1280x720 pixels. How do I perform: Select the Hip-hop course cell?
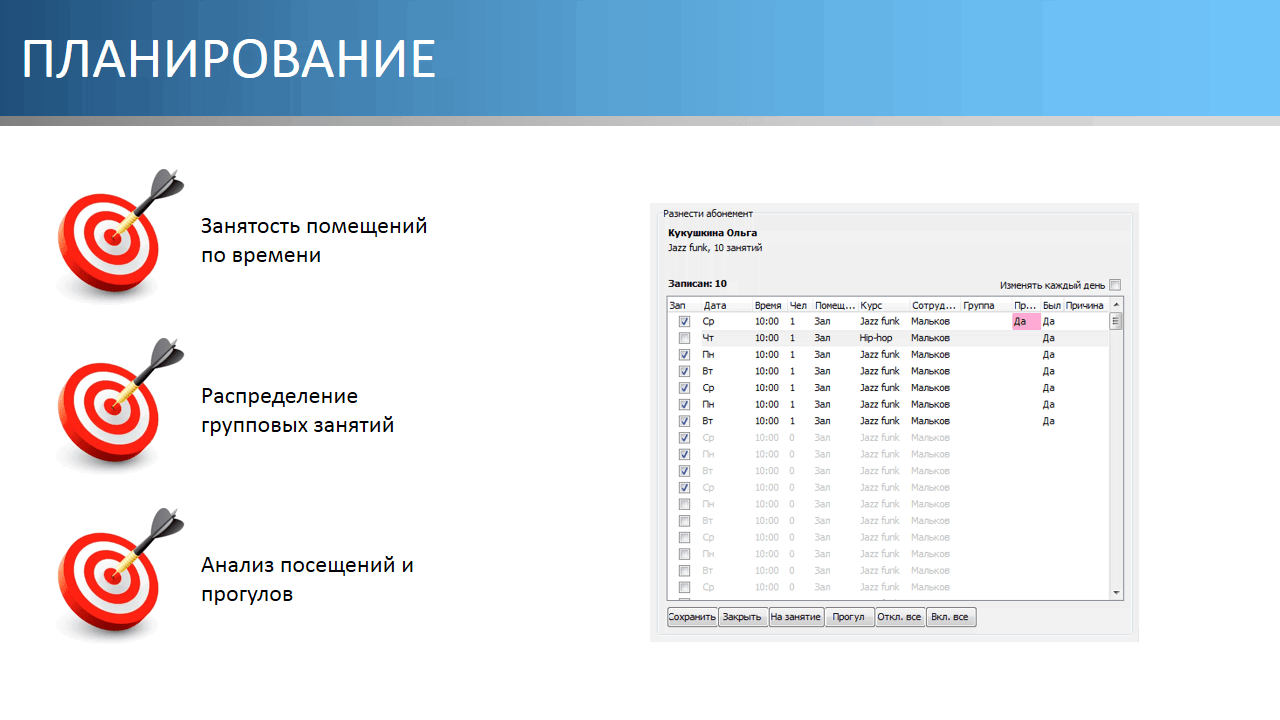pyautogui.click(x=876, y=338)
